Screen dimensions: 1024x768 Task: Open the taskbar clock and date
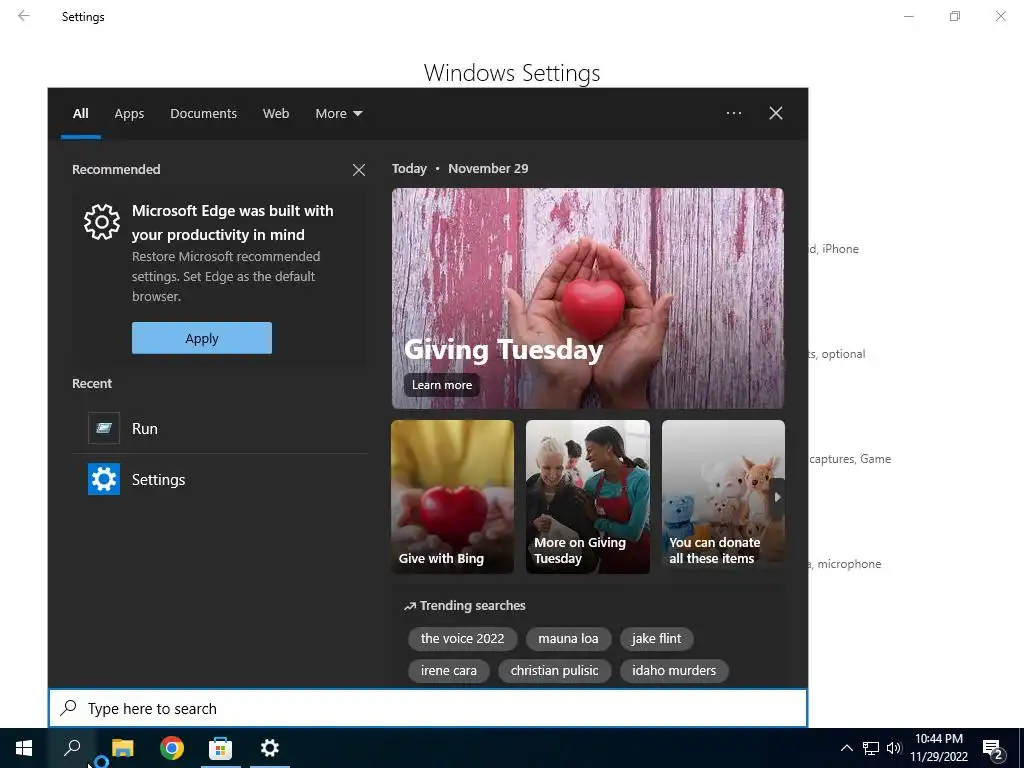click(x=938, y=748)
